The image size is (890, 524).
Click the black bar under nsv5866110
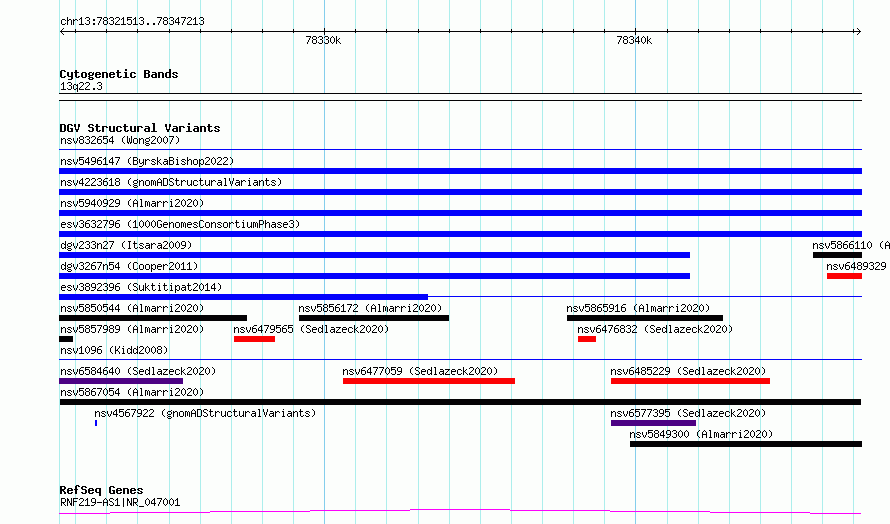click(x=837, y=255)
